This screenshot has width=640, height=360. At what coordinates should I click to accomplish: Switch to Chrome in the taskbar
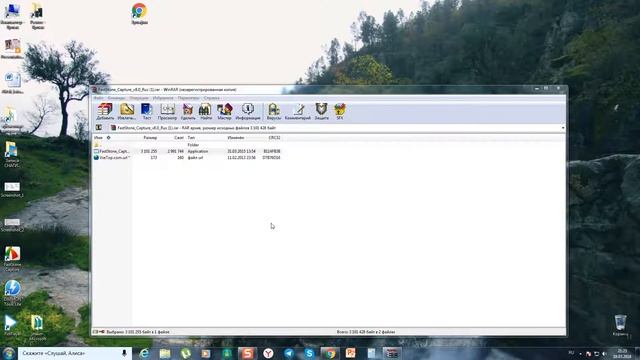click(x=330, y=353)
